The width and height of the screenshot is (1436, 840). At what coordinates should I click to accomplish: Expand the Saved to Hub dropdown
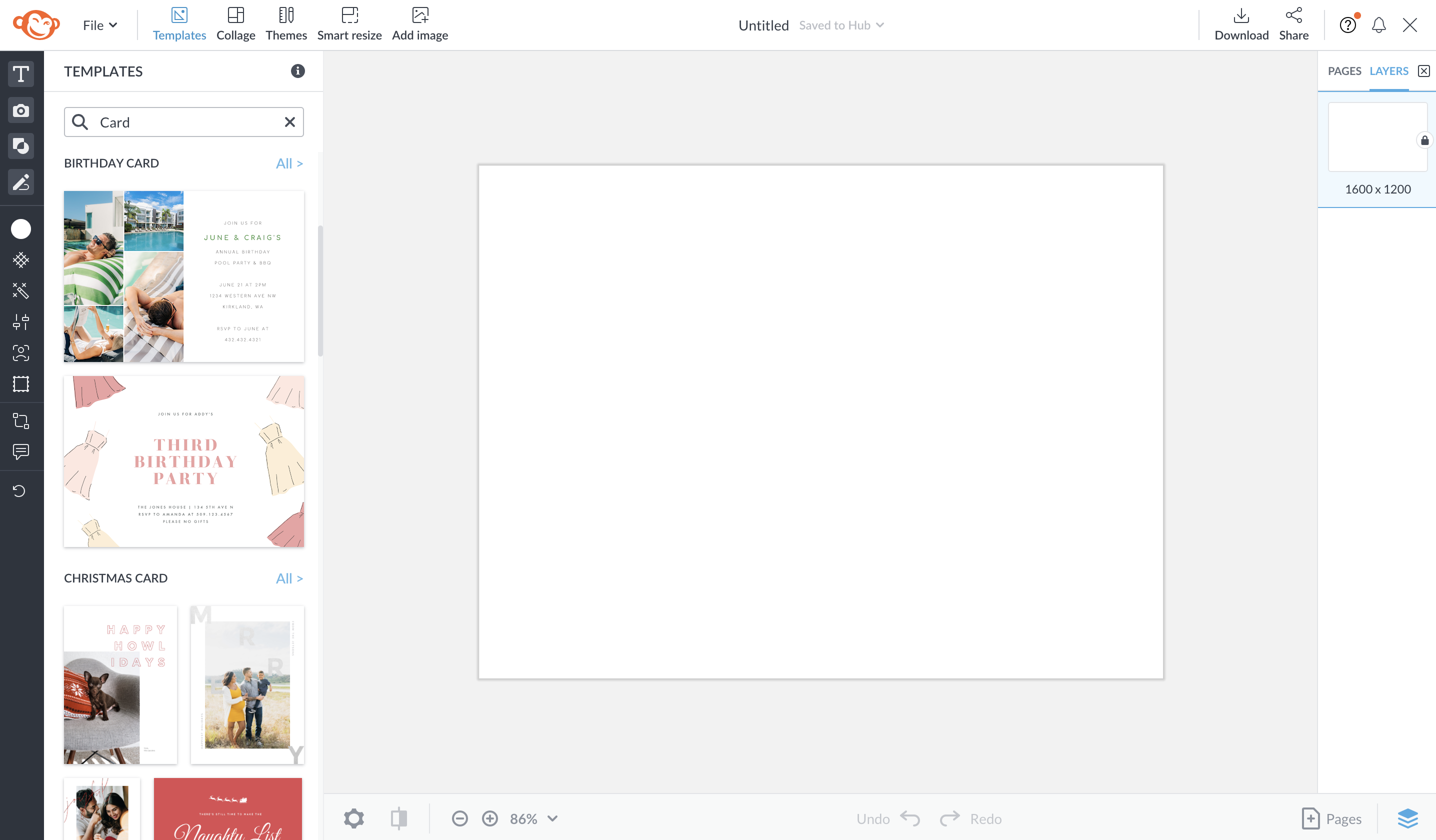841,25
